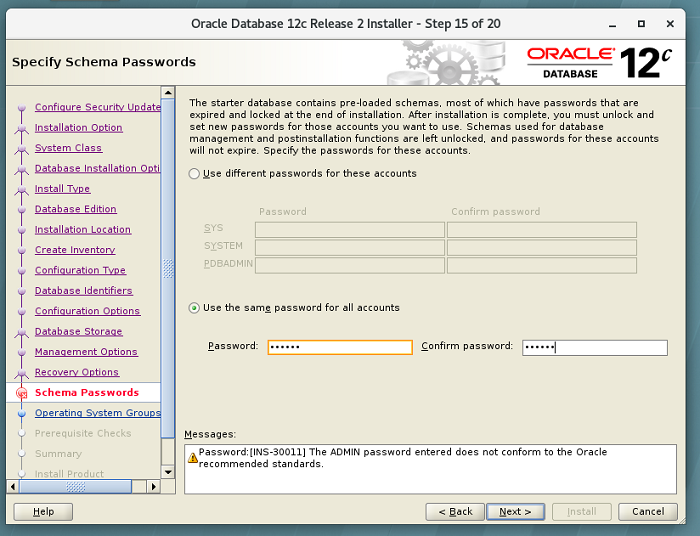Viewport: 700px width, 536px height.
Task: Click the Schema Passwords current step icon
Action: (21, 393)
